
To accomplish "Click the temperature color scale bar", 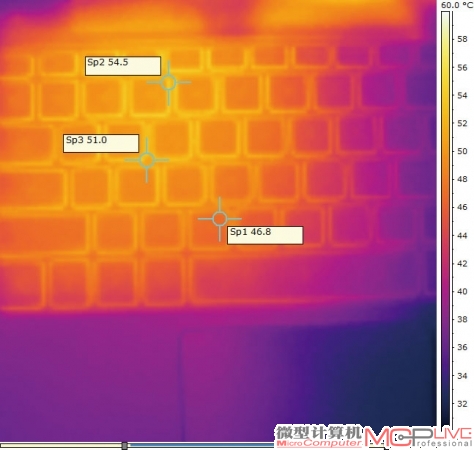I will click(445, 220).
